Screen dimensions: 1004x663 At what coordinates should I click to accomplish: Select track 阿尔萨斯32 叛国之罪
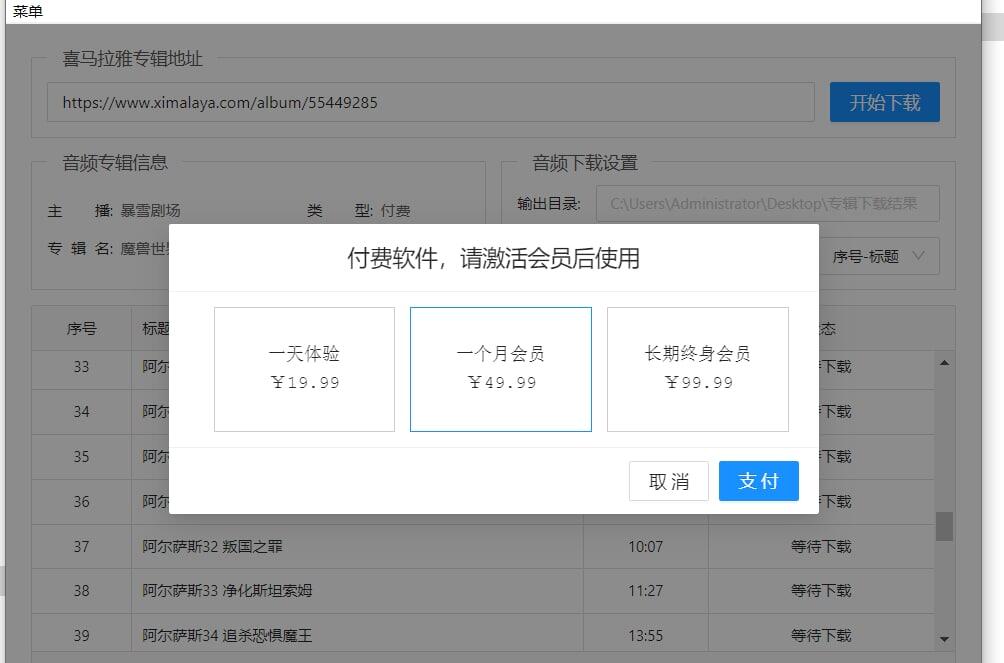tap(212, 546)
